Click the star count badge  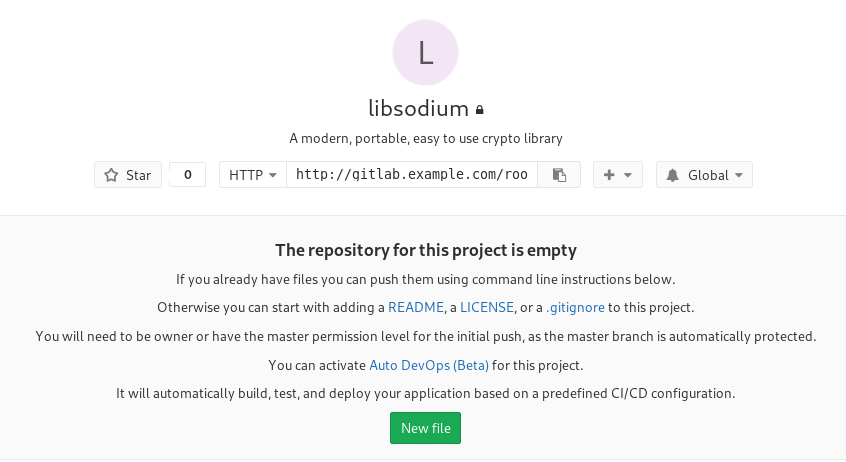(188, 175)
